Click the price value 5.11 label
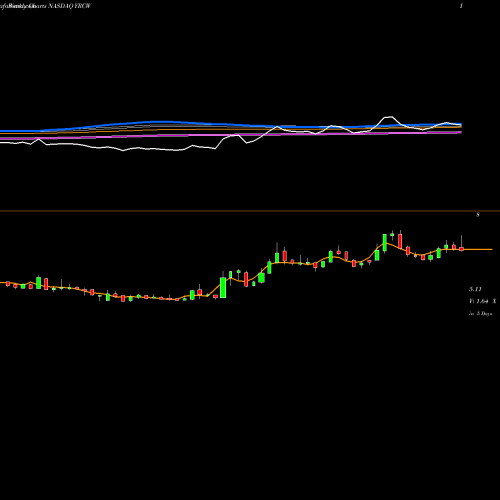 475,289
